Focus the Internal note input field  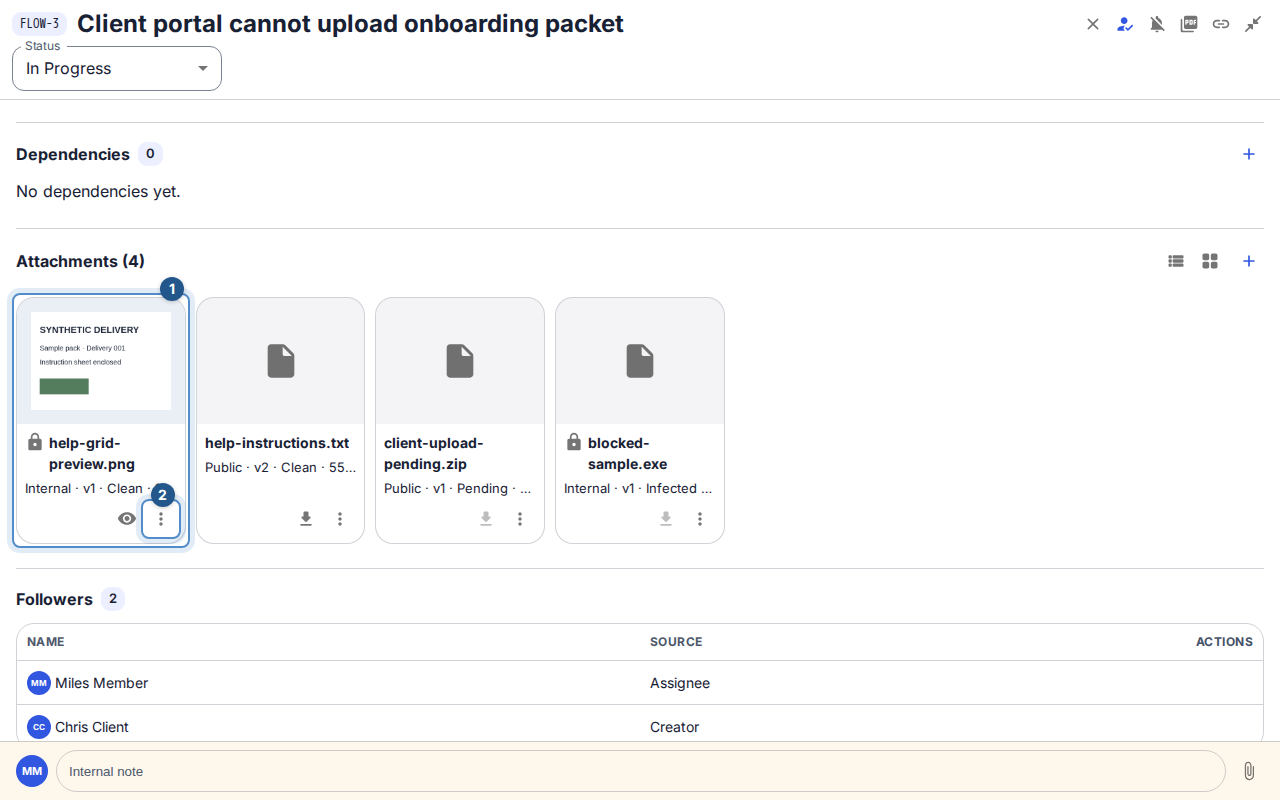tap(641, 771)
